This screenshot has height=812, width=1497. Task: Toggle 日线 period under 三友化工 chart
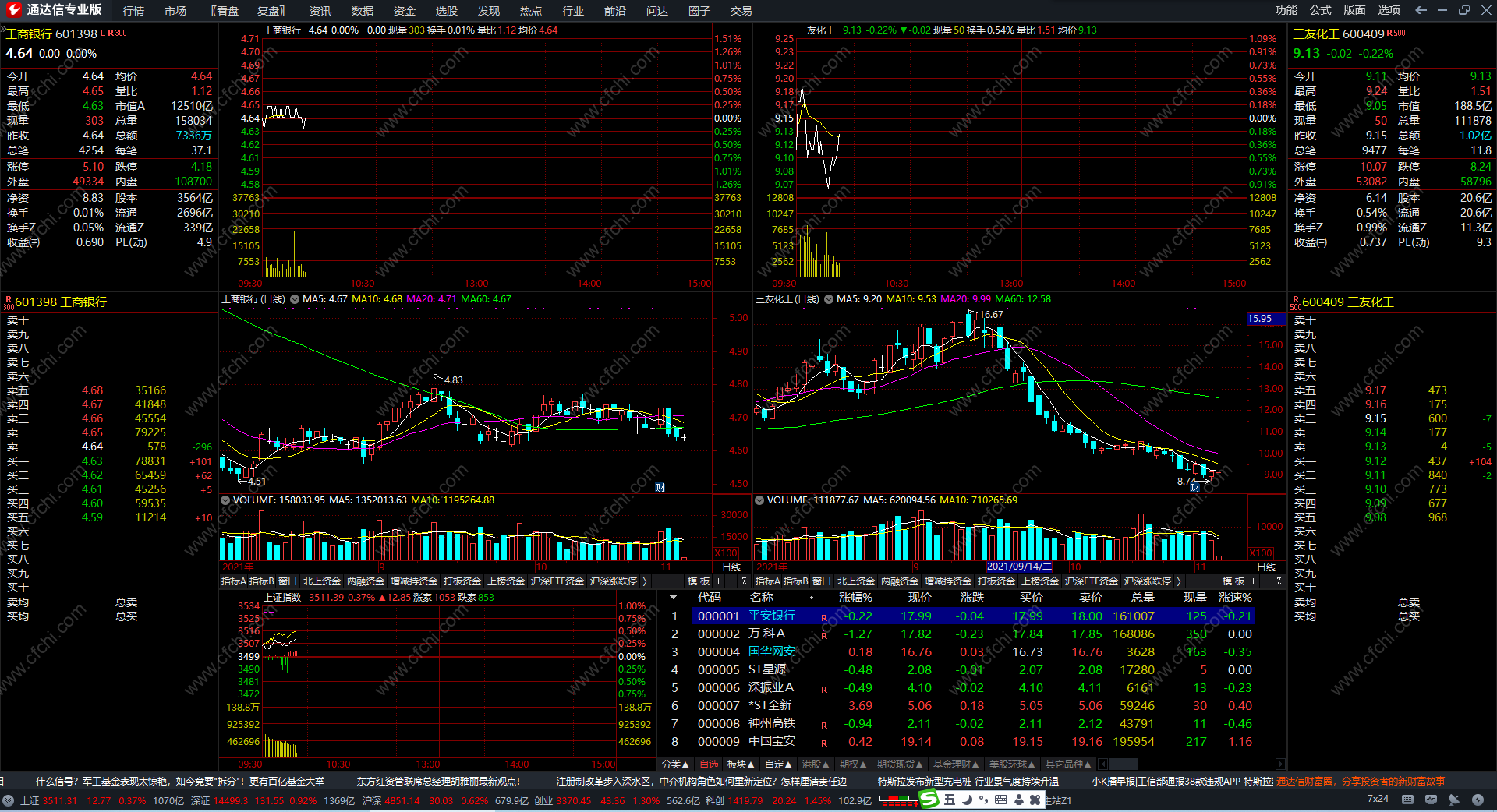point(1266,567)
